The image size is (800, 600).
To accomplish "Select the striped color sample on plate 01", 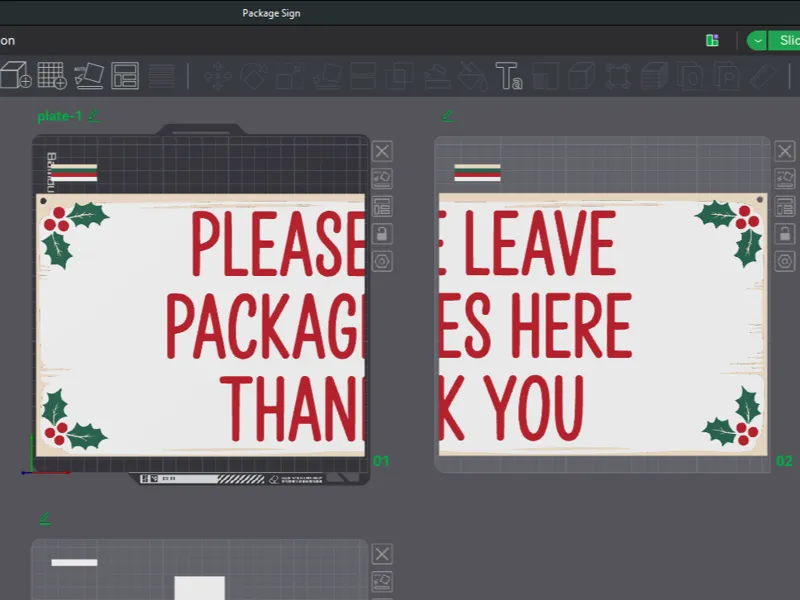I will pos(74,172).
